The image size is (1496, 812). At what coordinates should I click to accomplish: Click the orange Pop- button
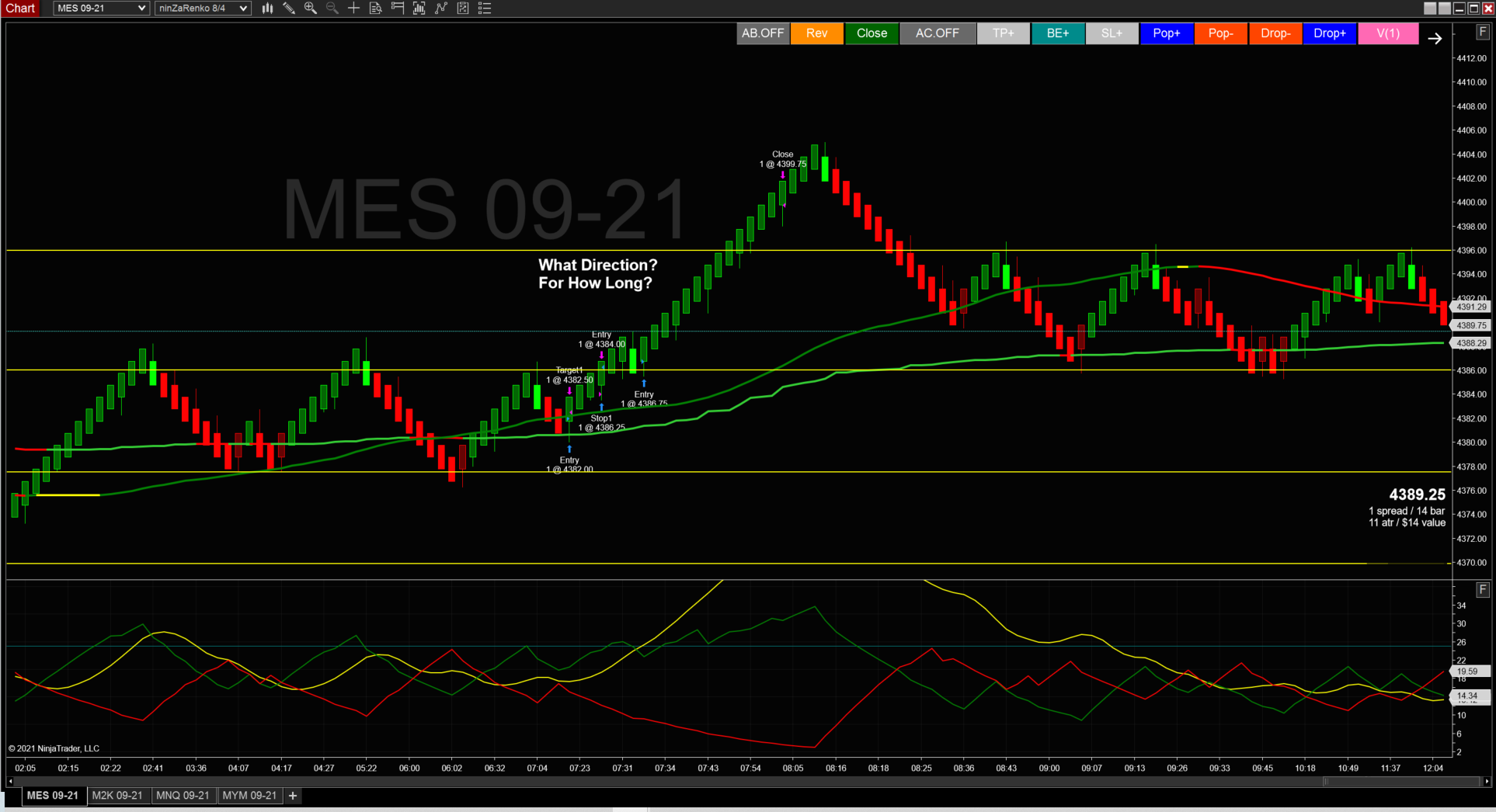pyautogui.click(x=1221, y=33)
